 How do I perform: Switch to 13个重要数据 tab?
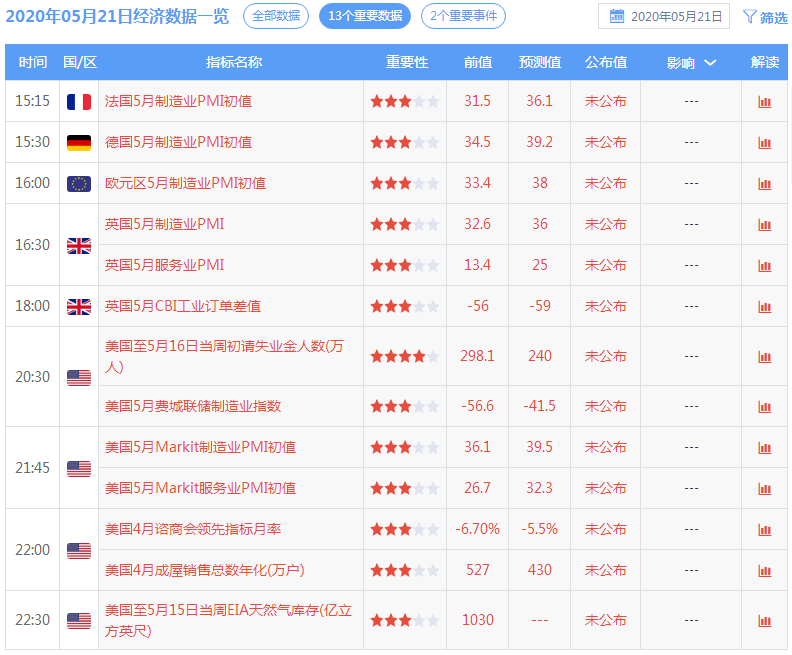tap(365, 16)
